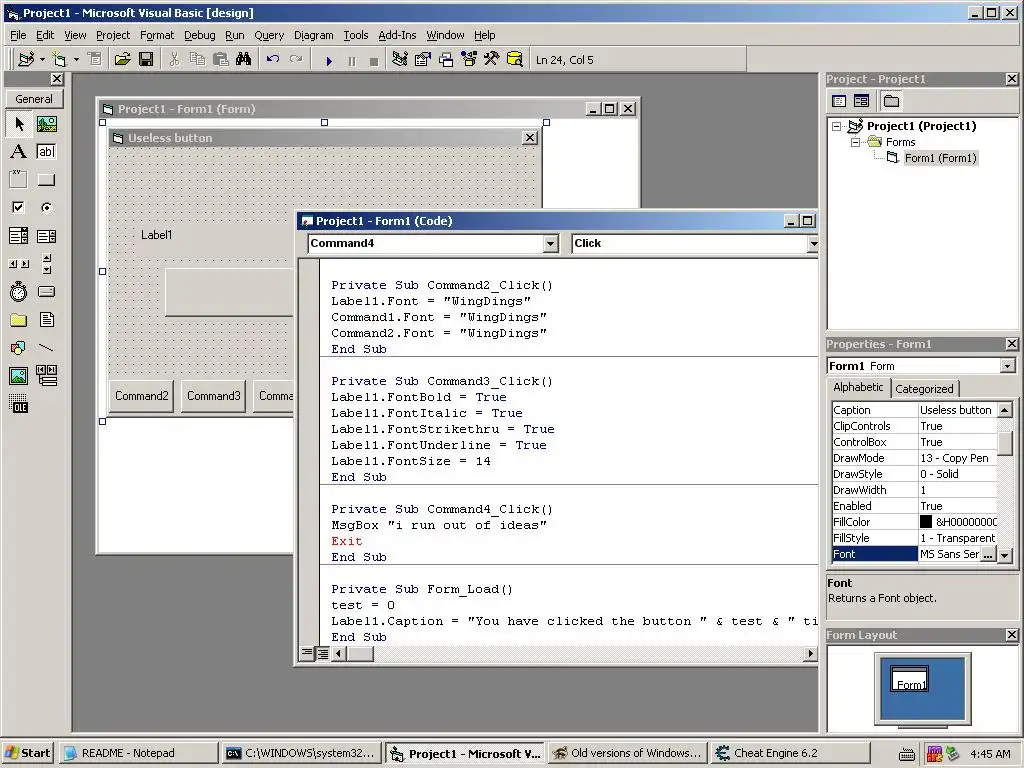Viewport: 1024px width, 768px height.
Task: Click View Object in Project panel
Action: click(x=861, y=101)
